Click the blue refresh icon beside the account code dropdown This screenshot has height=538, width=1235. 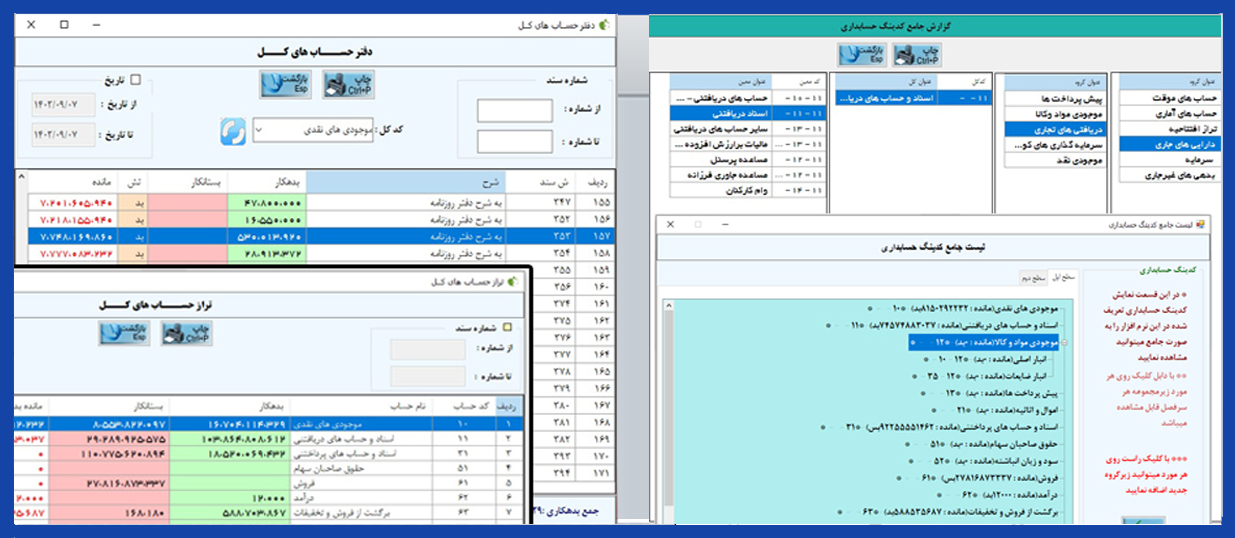tap(233, 131)
